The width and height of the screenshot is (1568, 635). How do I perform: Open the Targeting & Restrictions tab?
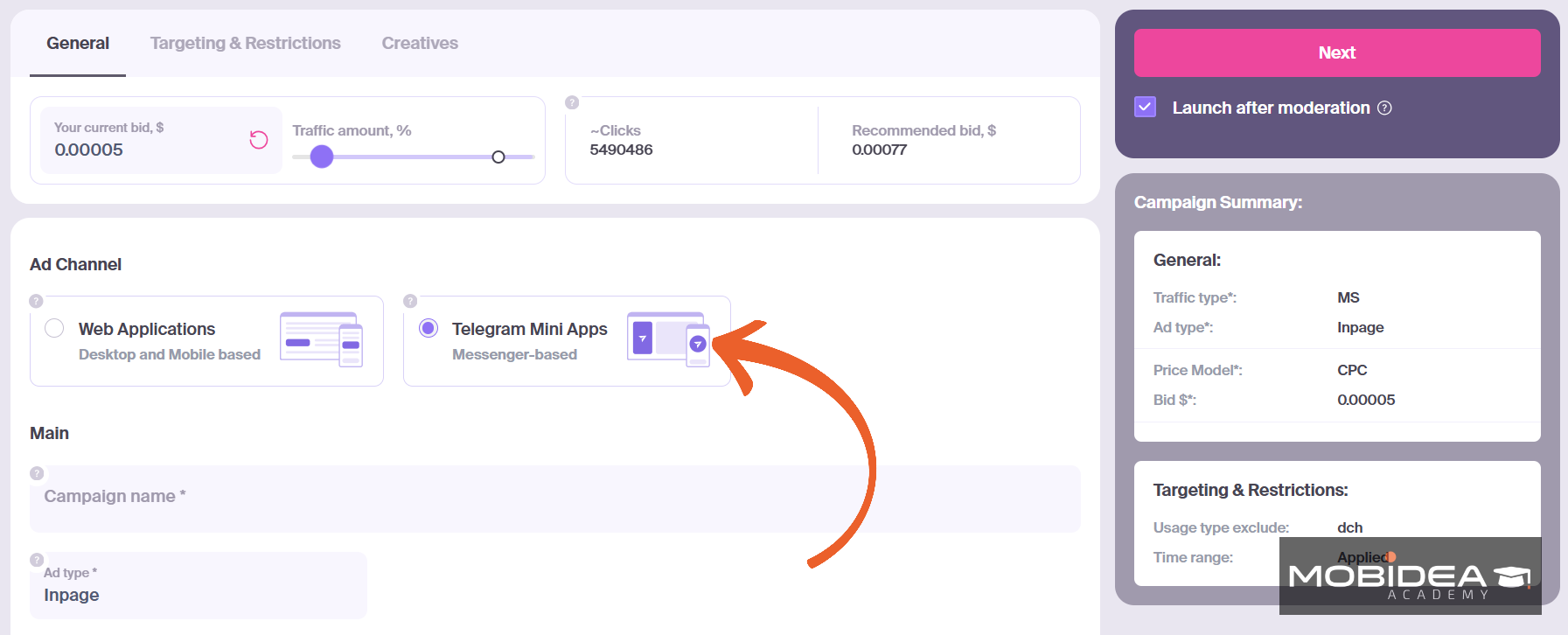[x=246, y=43]
